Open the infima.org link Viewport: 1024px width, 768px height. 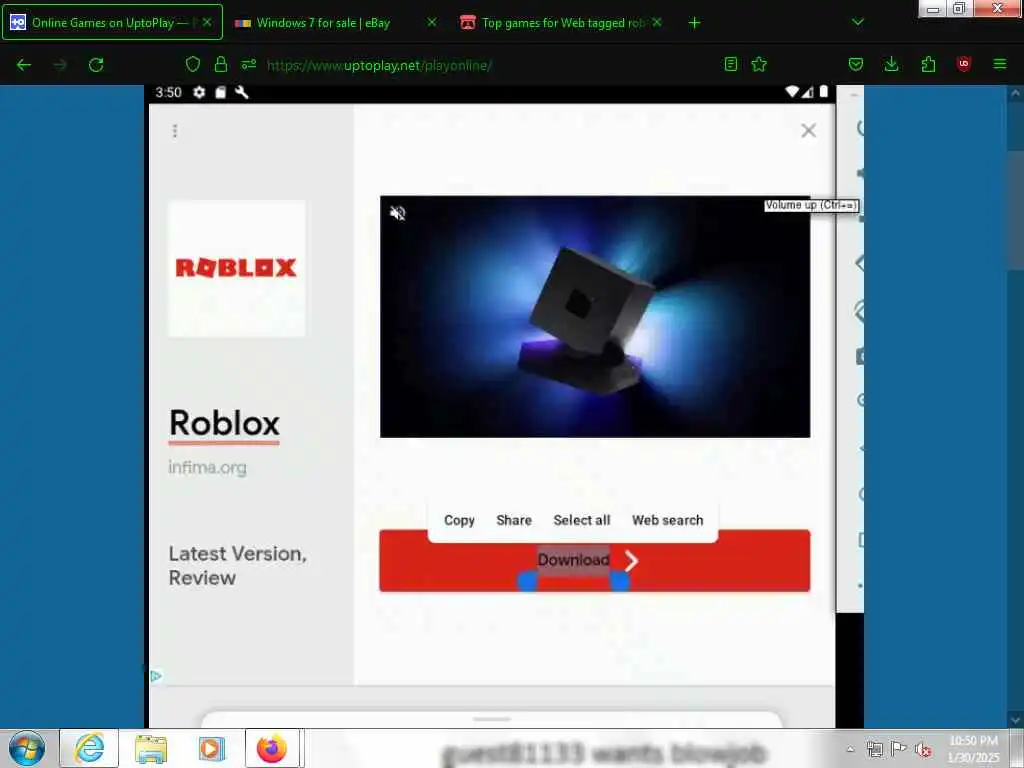pyautogui.click(x=208, y=468)
